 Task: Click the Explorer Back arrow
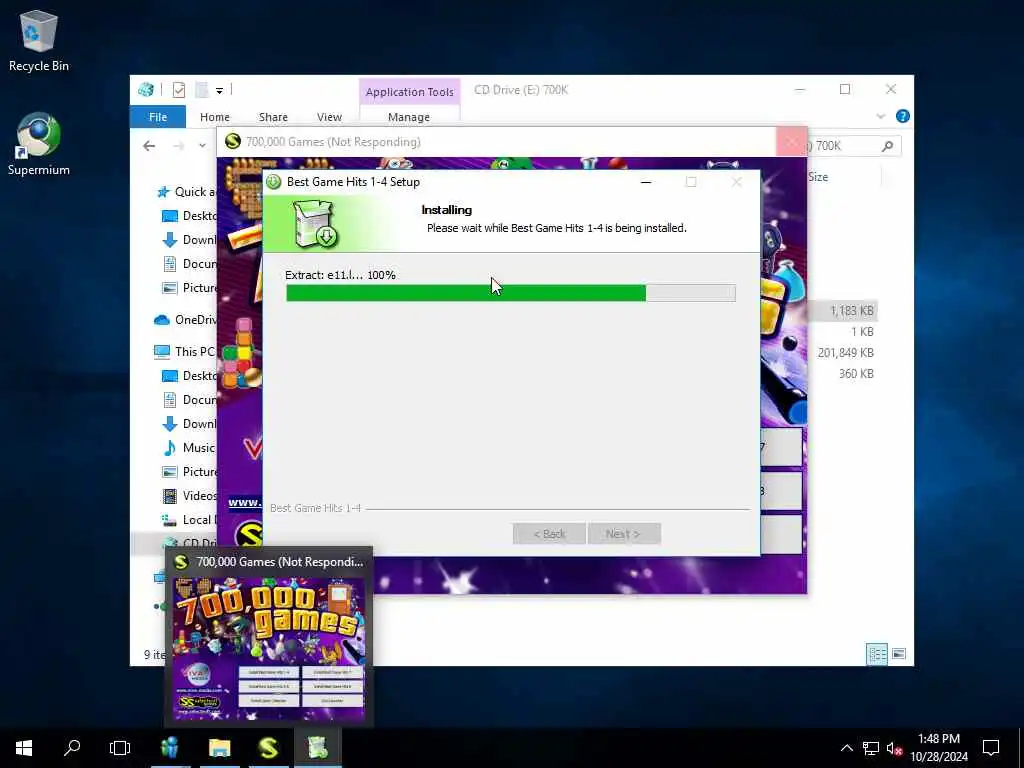pos(149,146)
